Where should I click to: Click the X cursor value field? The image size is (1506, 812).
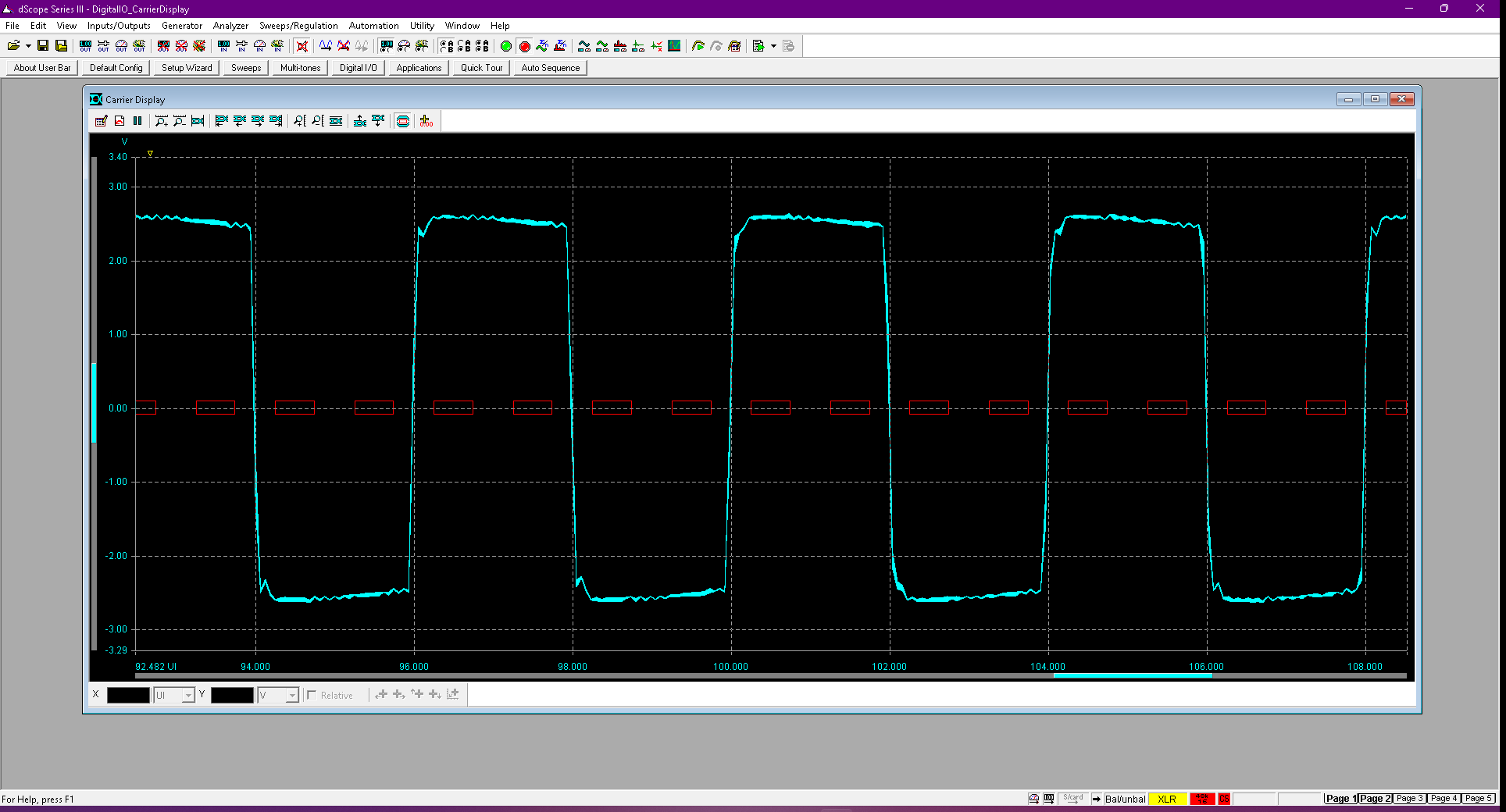point(128,695)
